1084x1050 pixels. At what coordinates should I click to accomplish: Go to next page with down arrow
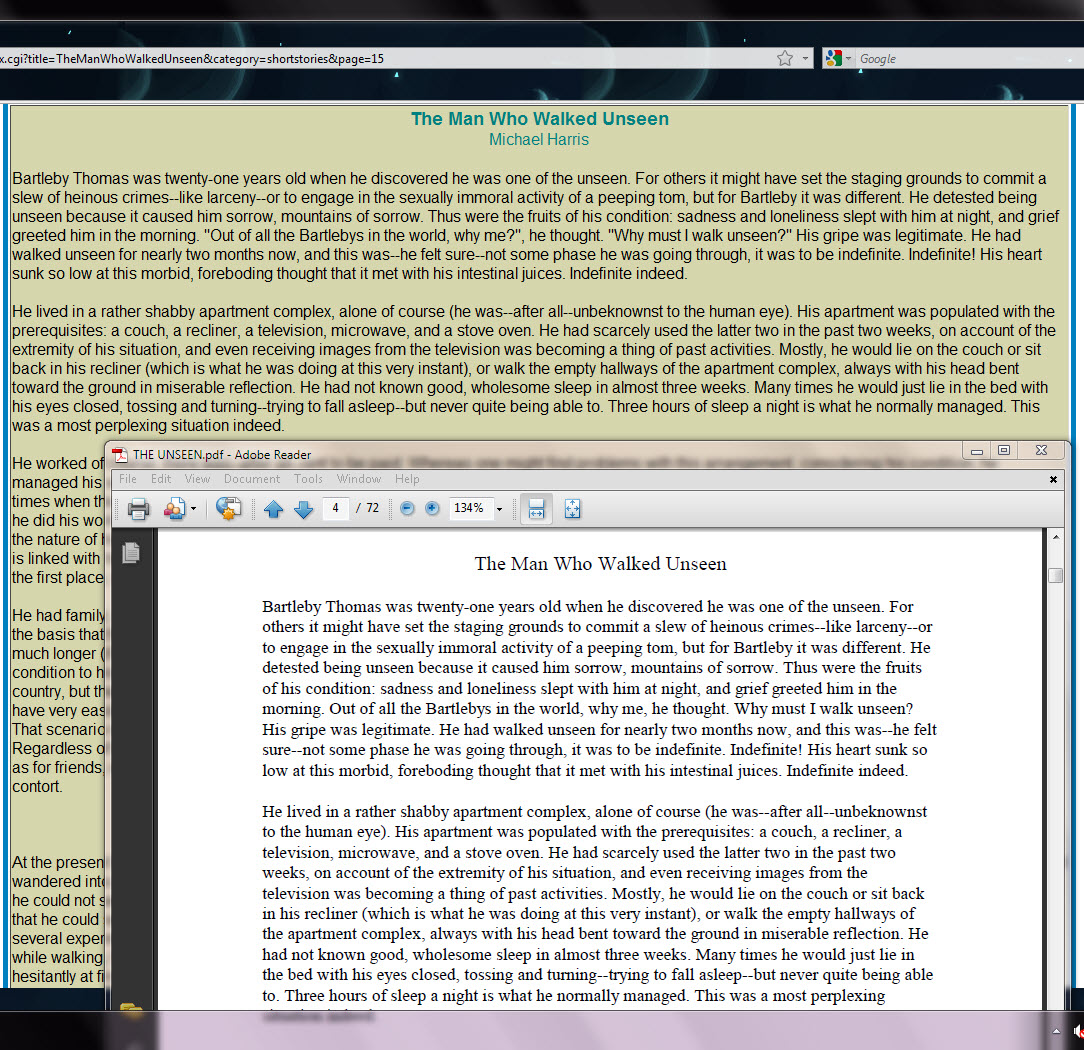[303, 509]
